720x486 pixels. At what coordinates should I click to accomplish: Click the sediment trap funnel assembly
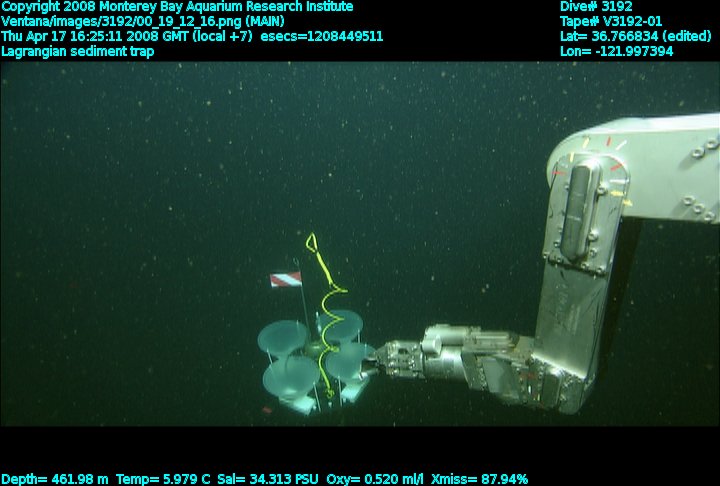click(x=316, y=363)
